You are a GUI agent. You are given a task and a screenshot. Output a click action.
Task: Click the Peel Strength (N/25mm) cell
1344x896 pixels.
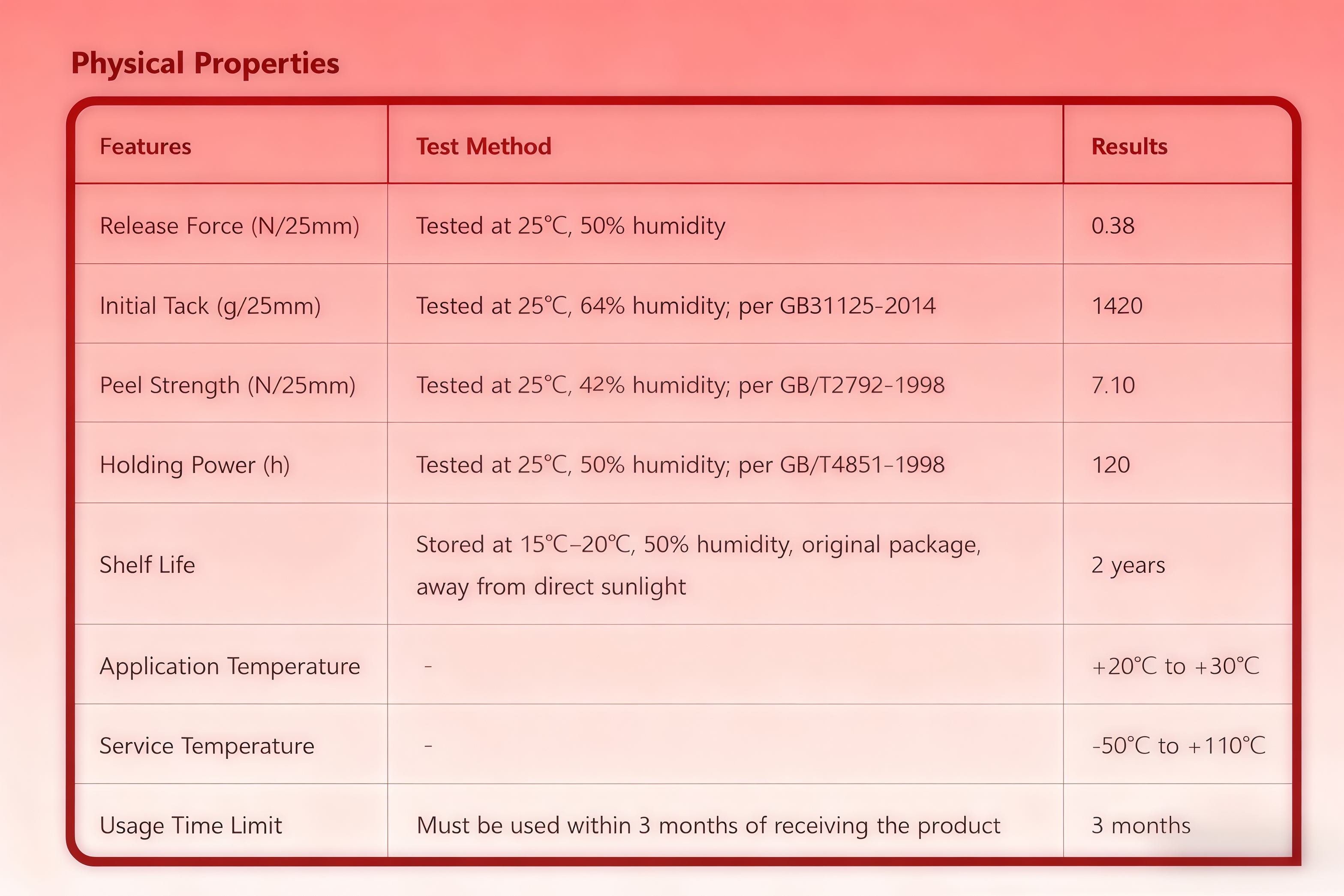[x=227, y=386]
